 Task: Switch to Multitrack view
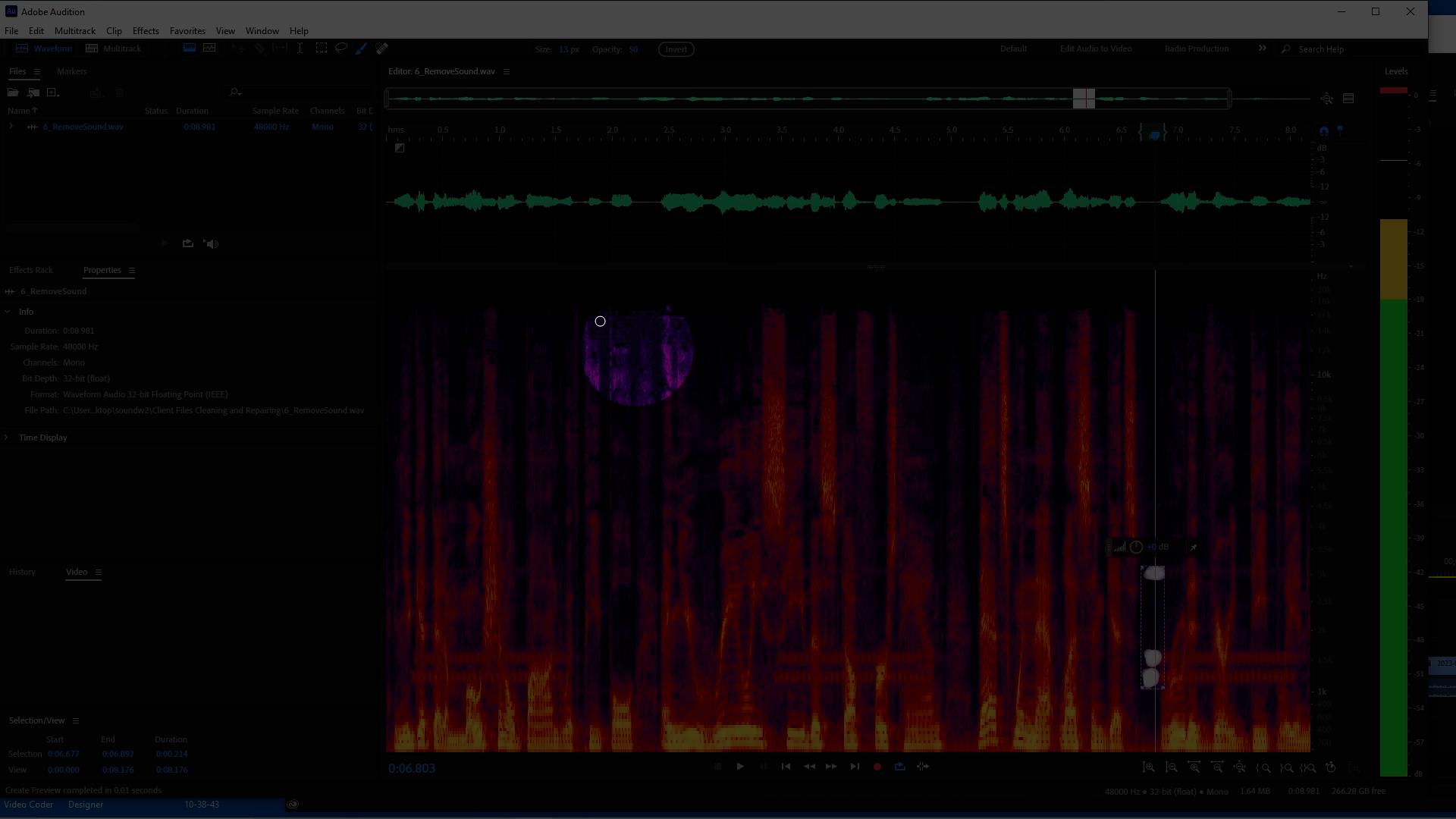click(x=114, y=49)
